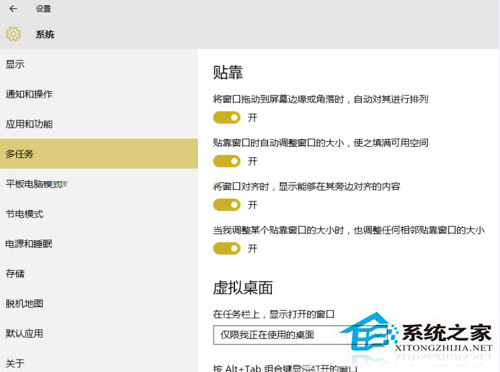Click the 虚拟桌面 section heading
500x372 pixels.
pos(243,288)
